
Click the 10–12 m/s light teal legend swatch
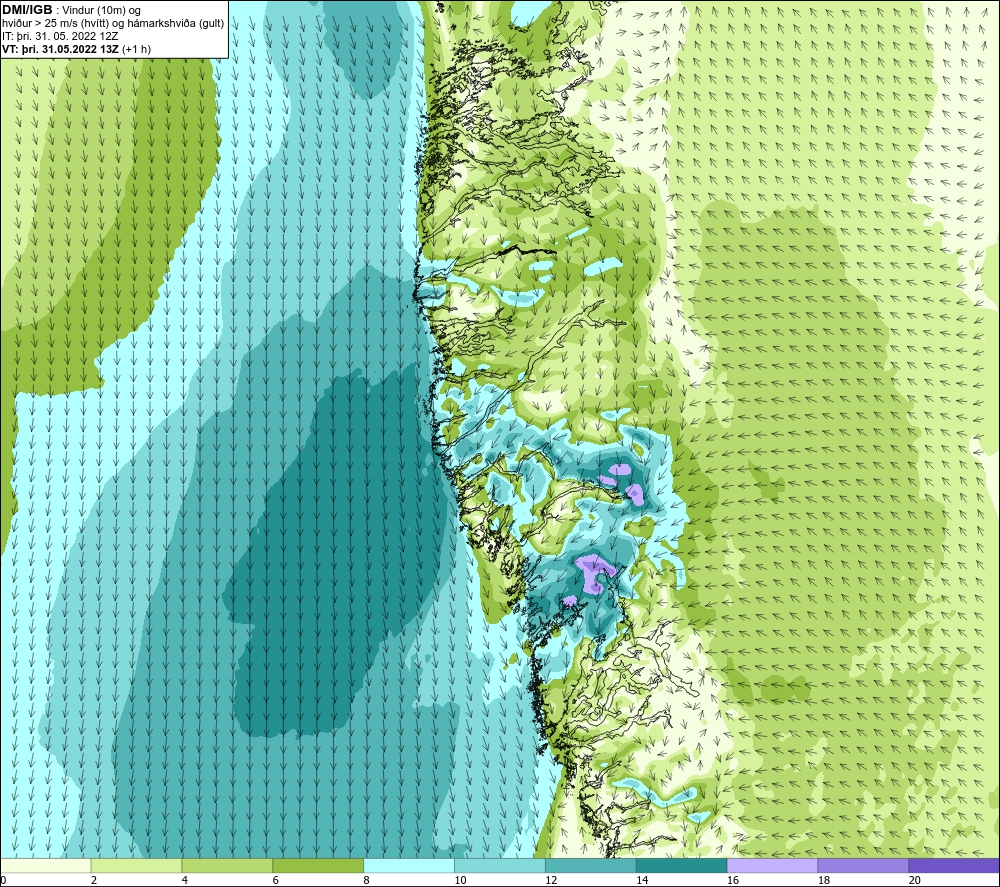500,865
